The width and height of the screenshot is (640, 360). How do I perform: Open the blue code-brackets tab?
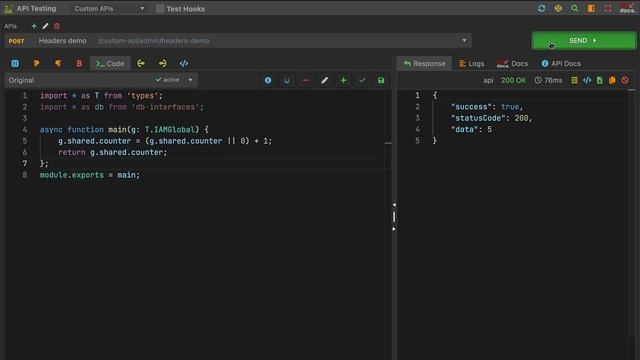[184, 63]
